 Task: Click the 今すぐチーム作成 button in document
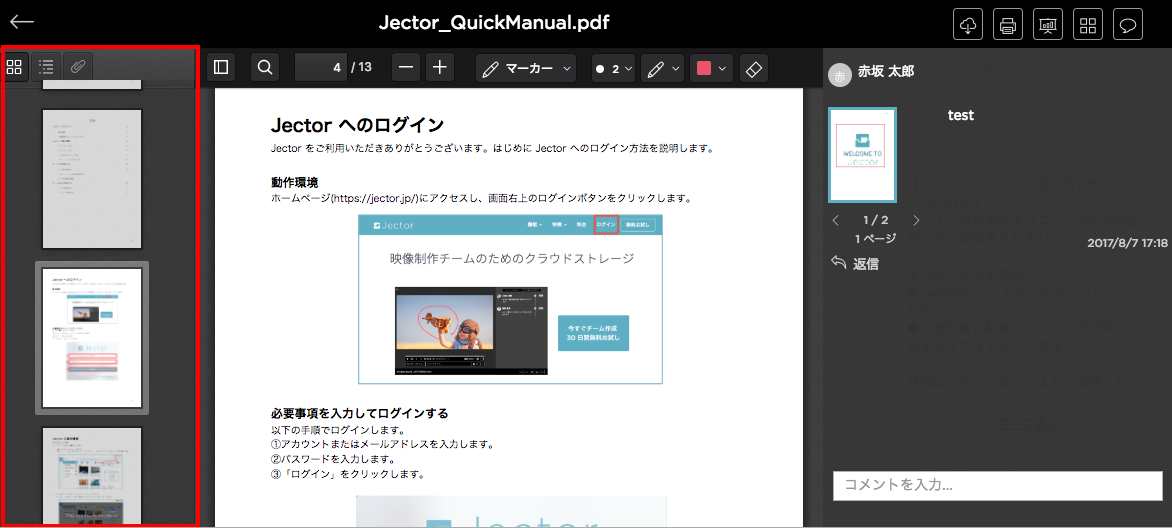593,333
